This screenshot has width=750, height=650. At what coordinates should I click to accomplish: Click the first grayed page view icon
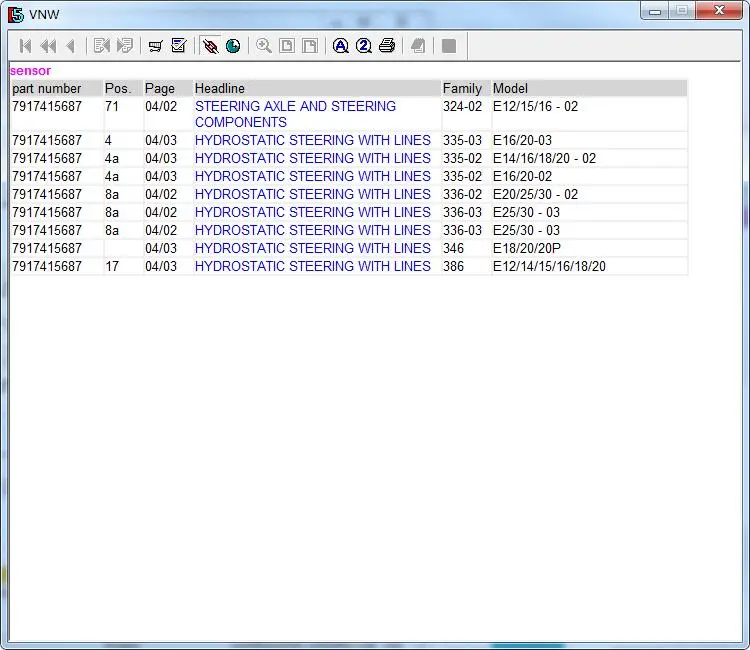(287, 46)
